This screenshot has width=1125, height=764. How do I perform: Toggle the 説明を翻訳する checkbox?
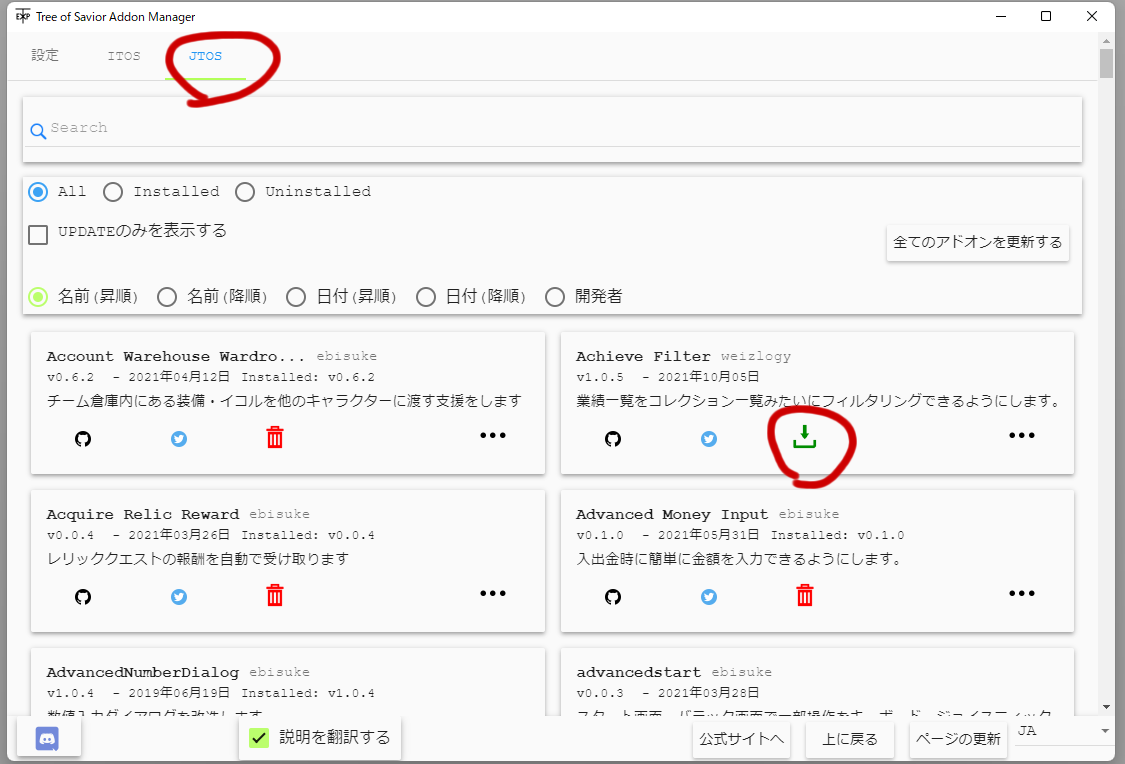pos(259,737)
